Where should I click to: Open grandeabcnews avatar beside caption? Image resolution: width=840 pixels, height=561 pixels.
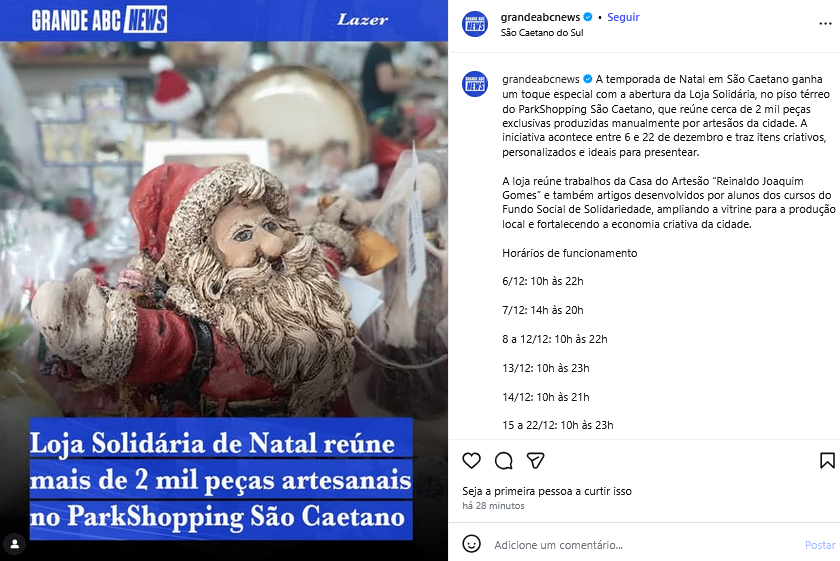[x=475, y=84]
